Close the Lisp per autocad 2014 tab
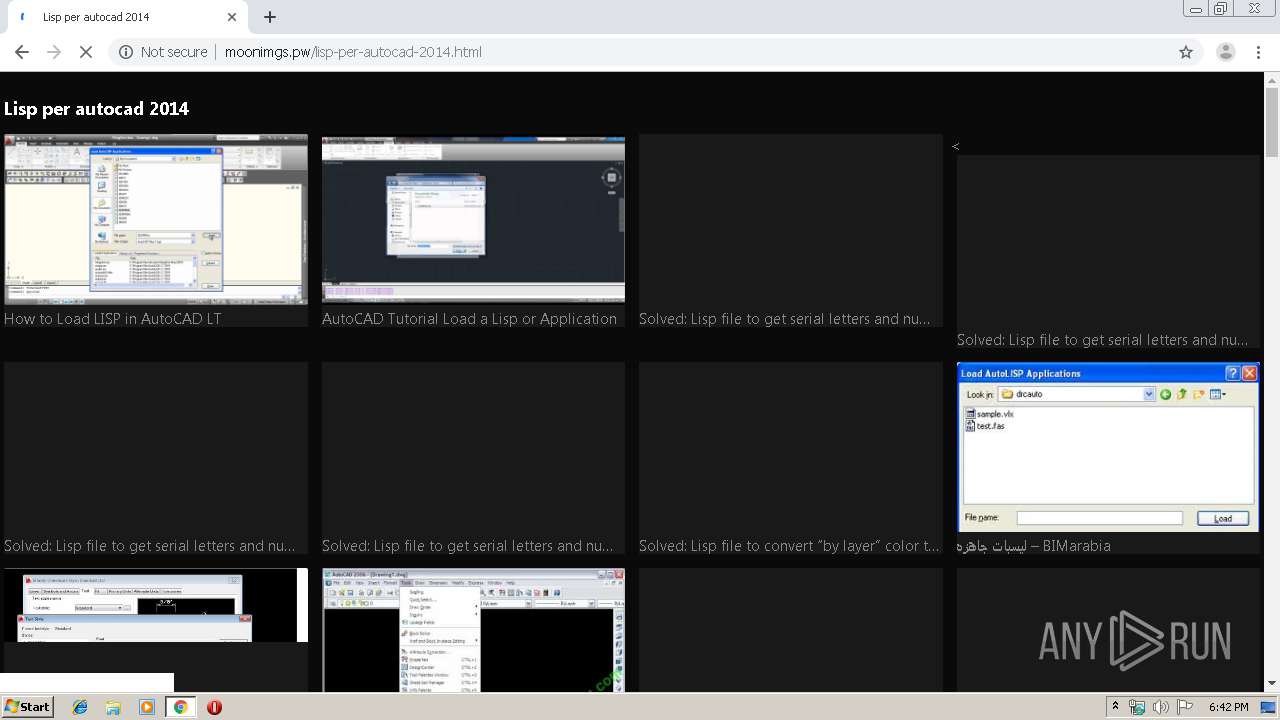This screenshot has height=720, width=1280. (232, 17)
